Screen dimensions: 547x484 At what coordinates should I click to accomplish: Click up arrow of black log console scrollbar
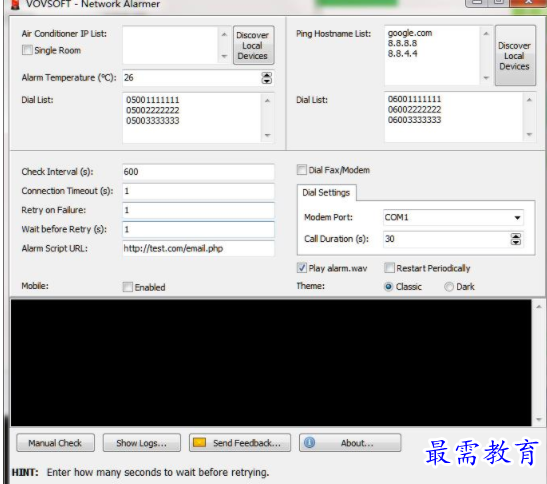(x=539, y=307)
